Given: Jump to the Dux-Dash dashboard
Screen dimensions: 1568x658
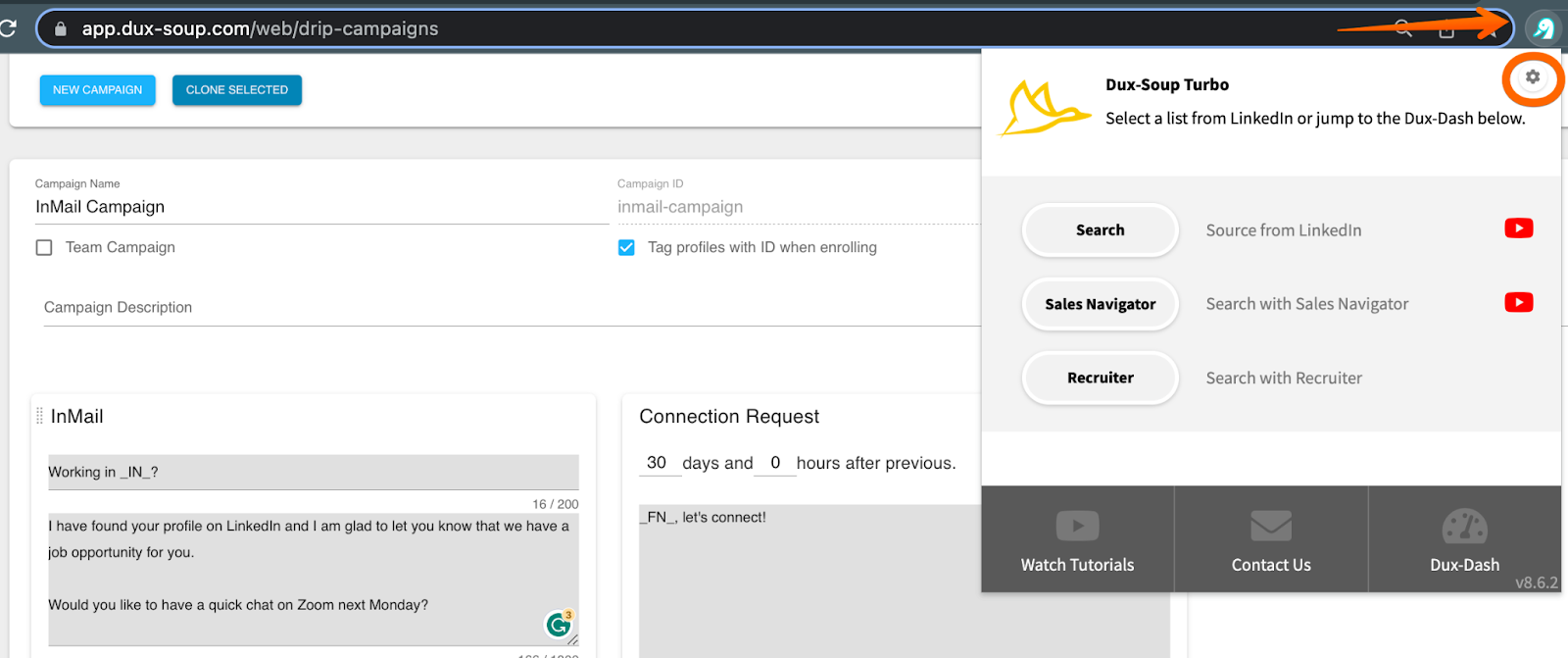Looking at the screenshot, I should 1464,539.
